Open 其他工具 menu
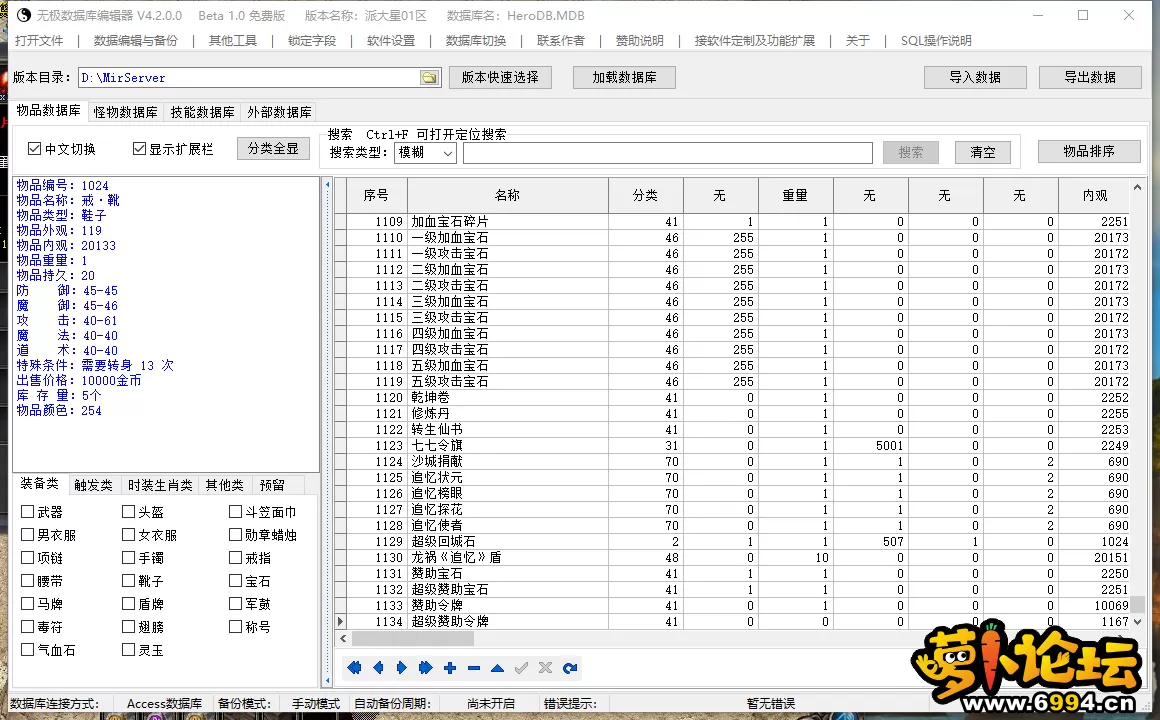This screenshot has width=1160, height=720. pos(233,41)
